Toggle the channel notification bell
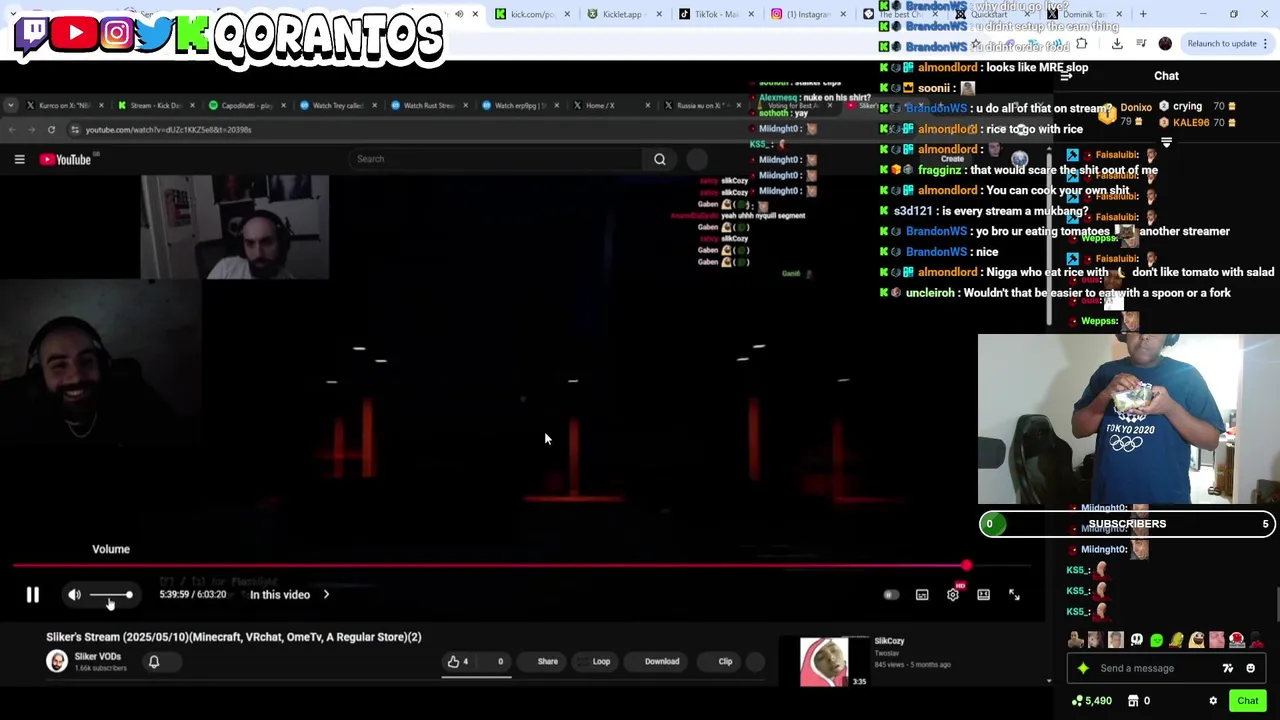Viewport: 1280px width, 720px height. pyautogui.click(x=154, y=662)
